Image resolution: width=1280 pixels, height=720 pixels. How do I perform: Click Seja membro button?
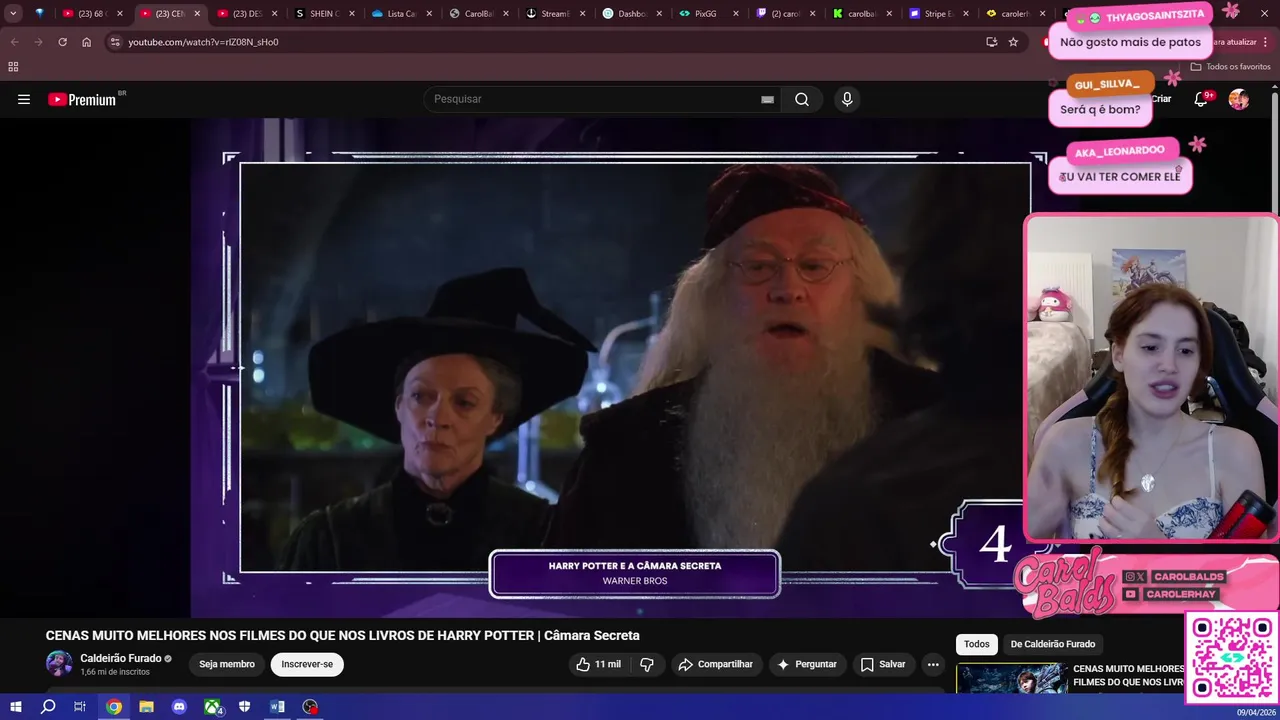227,664
